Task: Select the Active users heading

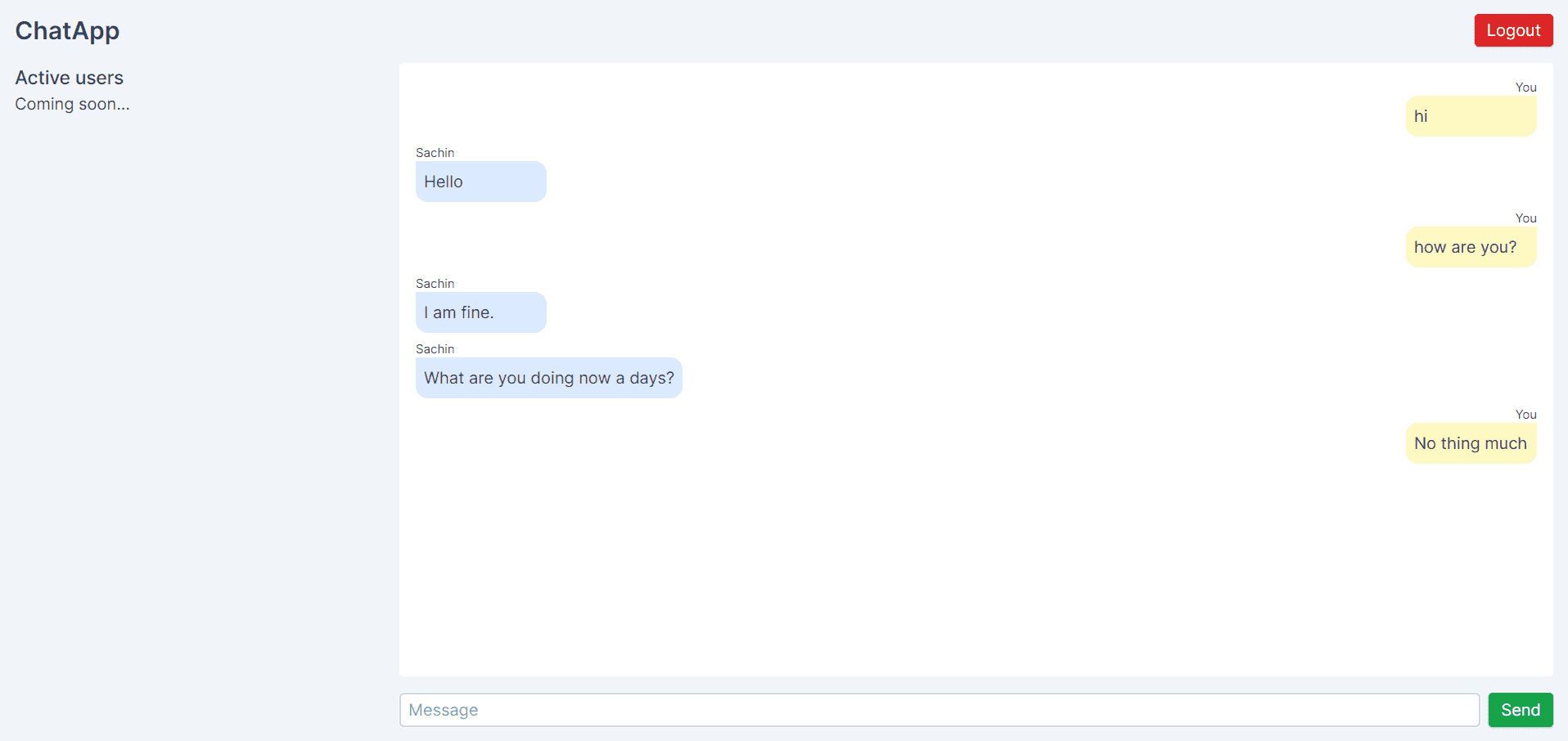Action: point(70,78)
